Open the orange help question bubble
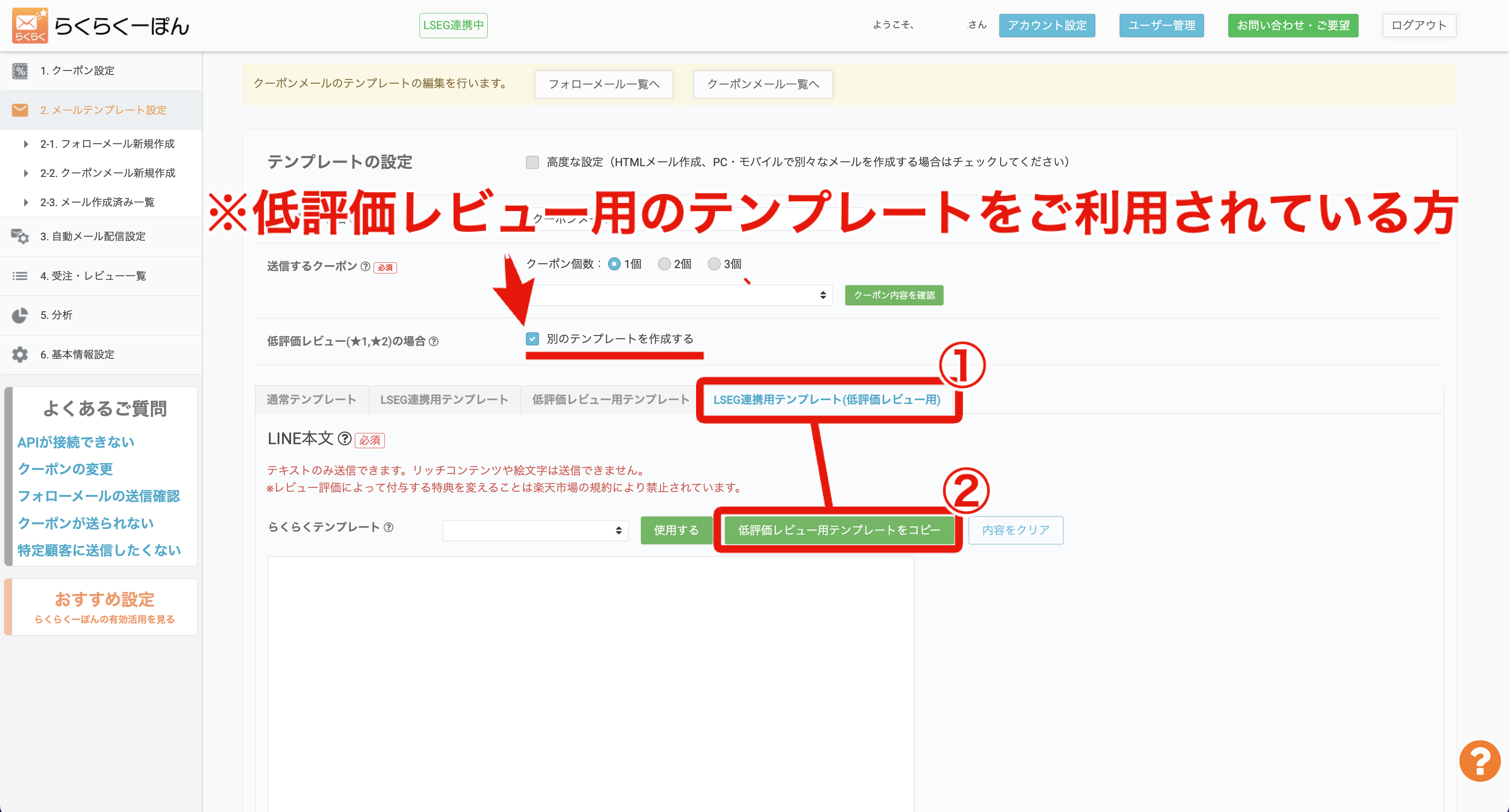 (1479, 760)
